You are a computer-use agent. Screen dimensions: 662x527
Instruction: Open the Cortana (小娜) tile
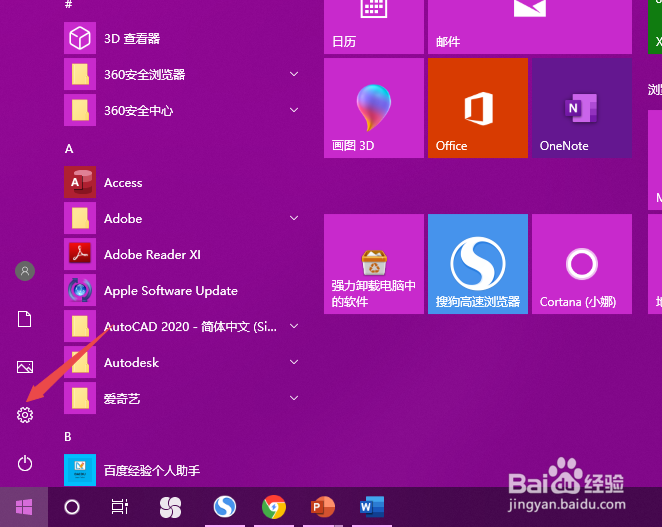(x=582, y=264)
